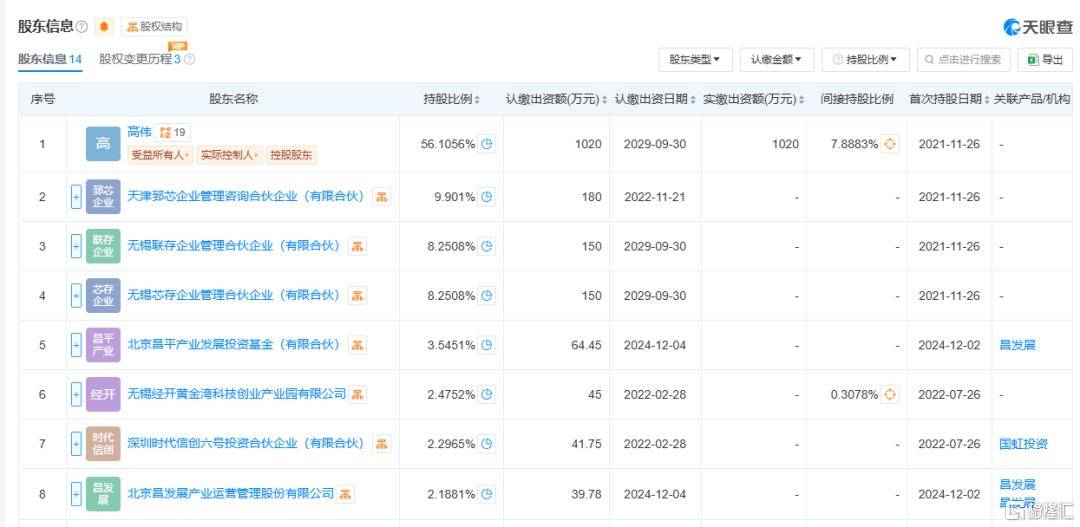Screen dimensions: 1080x527
Task: Open pie chart icon for 56.1056% holding
Action: (487, 144)
